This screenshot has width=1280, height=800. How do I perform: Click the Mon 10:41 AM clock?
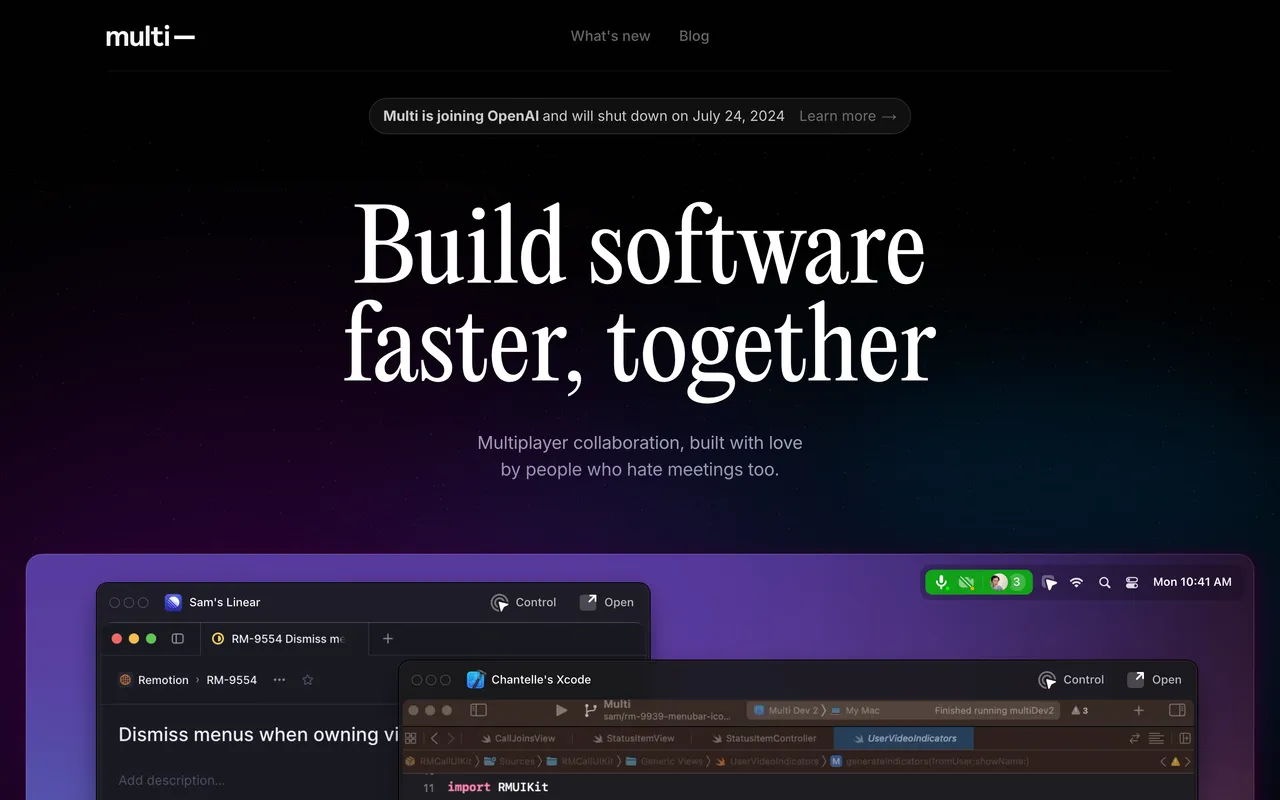coord(1192,582)
